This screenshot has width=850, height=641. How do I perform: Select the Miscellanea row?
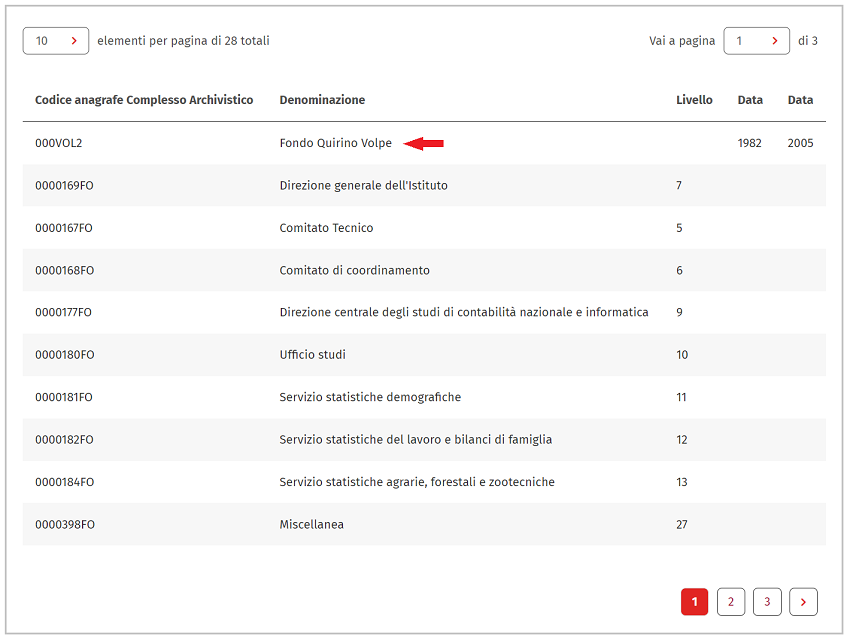424,524
